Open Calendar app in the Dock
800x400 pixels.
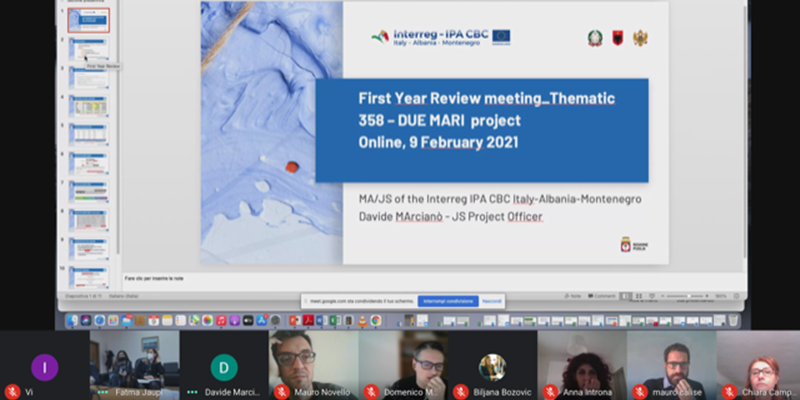click(154, 320)
